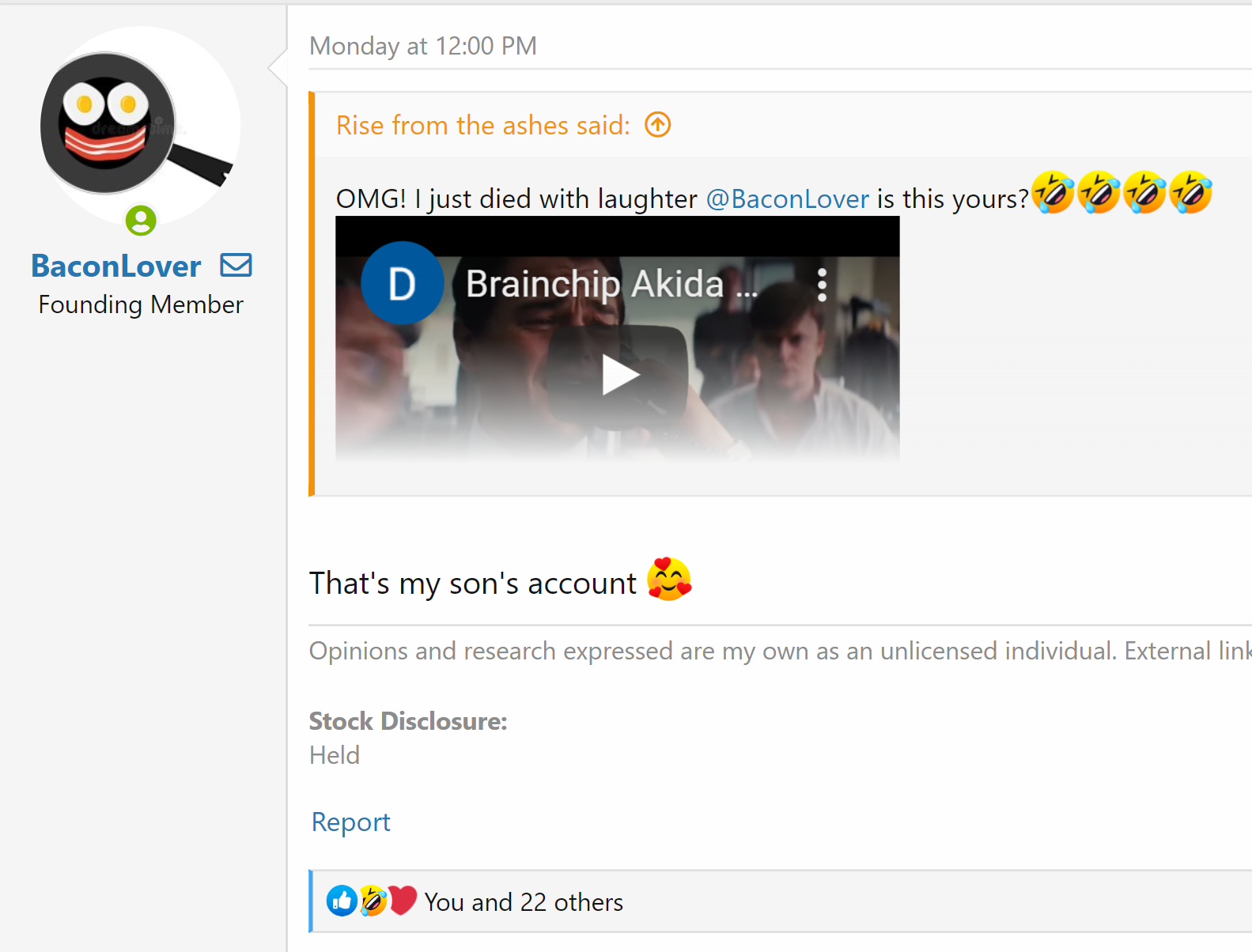Click the blue 'D' channel avatar
Image resolution: width=1252 pixels, height=952 pixels.
click(x=402, y=284)
